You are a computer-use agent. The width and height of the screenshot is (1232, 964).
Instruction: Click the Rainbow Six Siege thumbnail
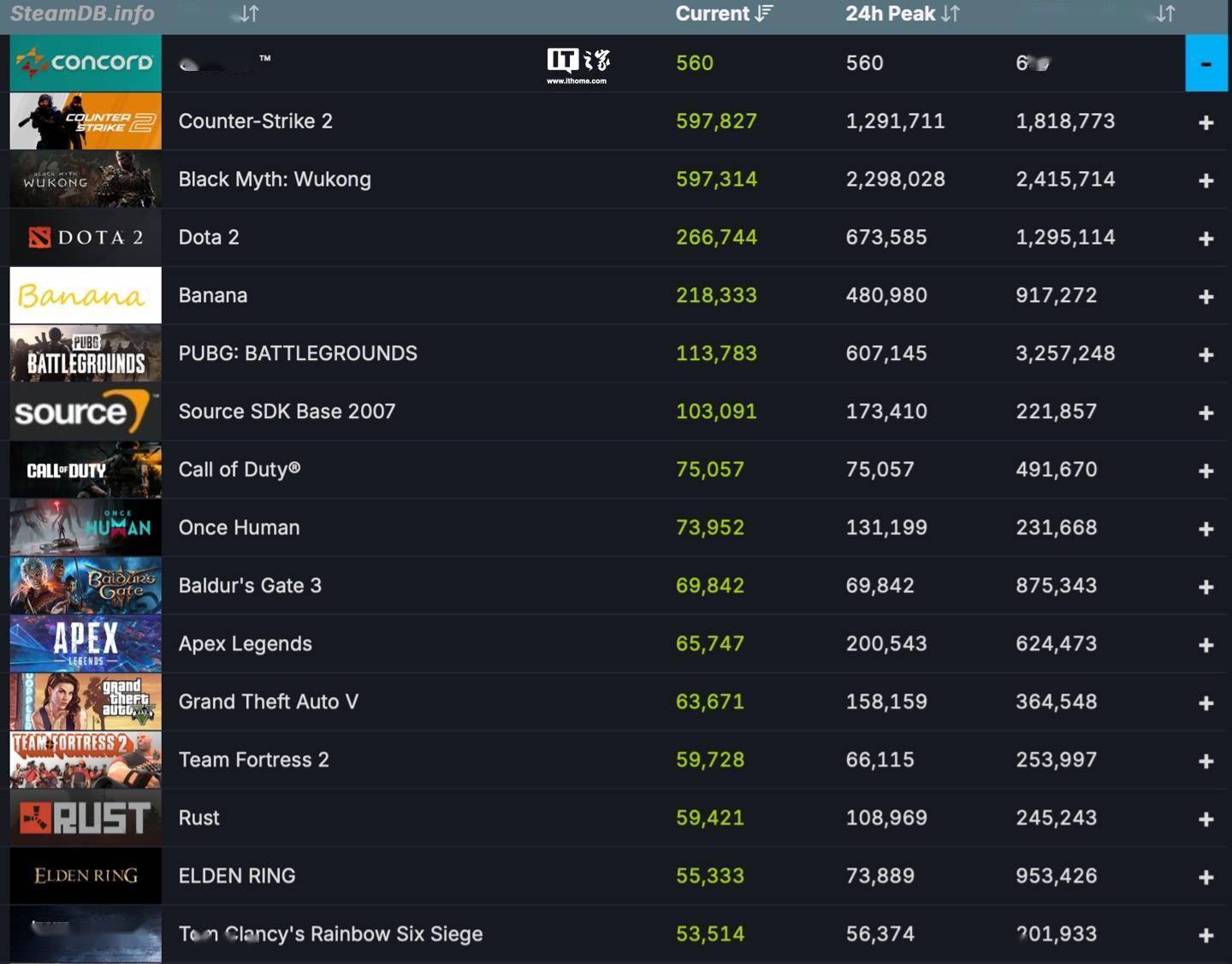pos(86,935)
